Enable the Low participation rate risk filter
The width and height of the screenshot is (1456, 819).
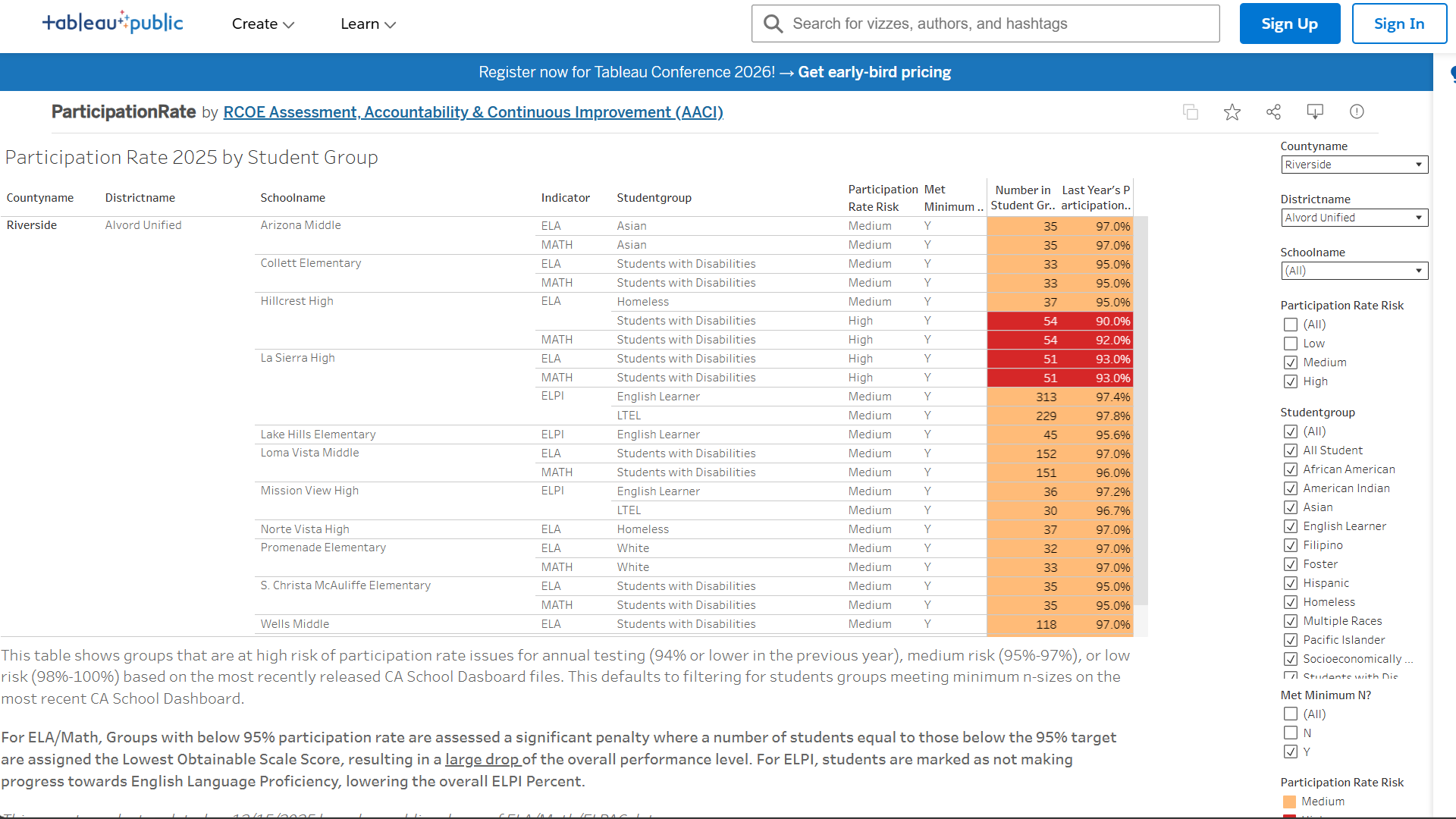click(x=1291, y=344)
